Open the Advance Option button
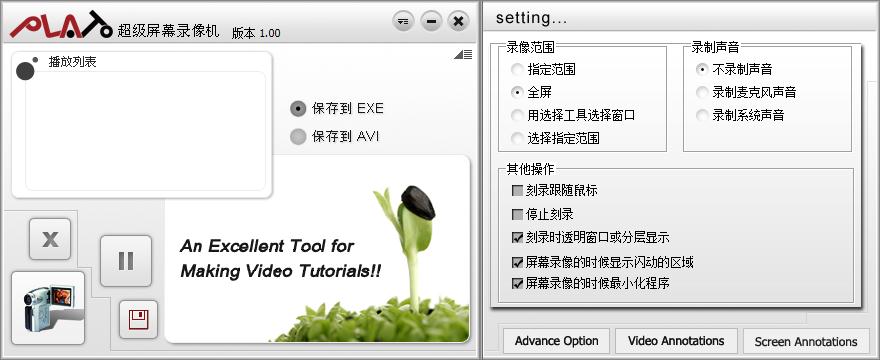The width and height of the screenshot is (880, 360). [x=556, y=341]
